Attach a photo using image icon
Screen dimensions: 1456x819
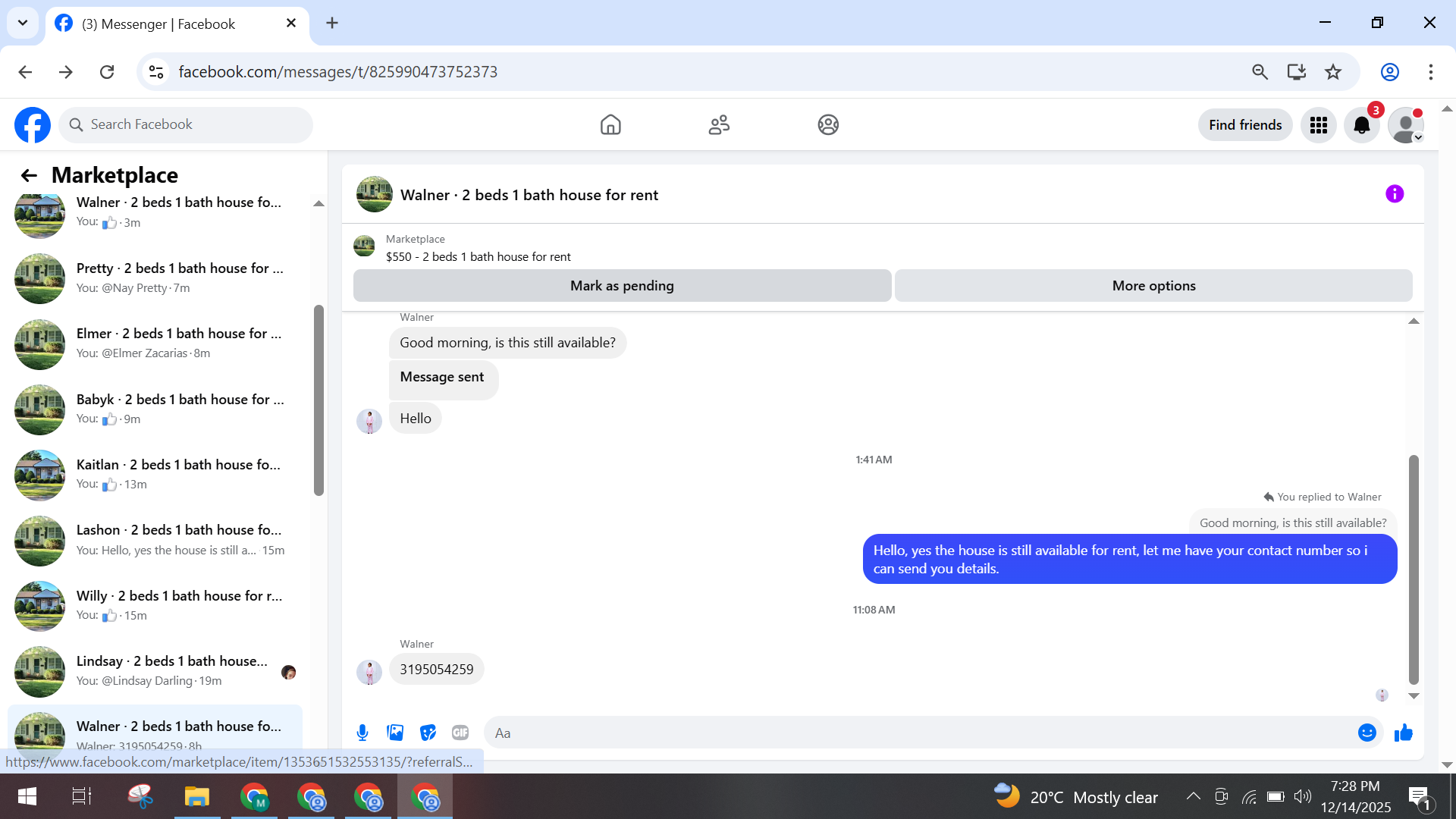[395, 733]
